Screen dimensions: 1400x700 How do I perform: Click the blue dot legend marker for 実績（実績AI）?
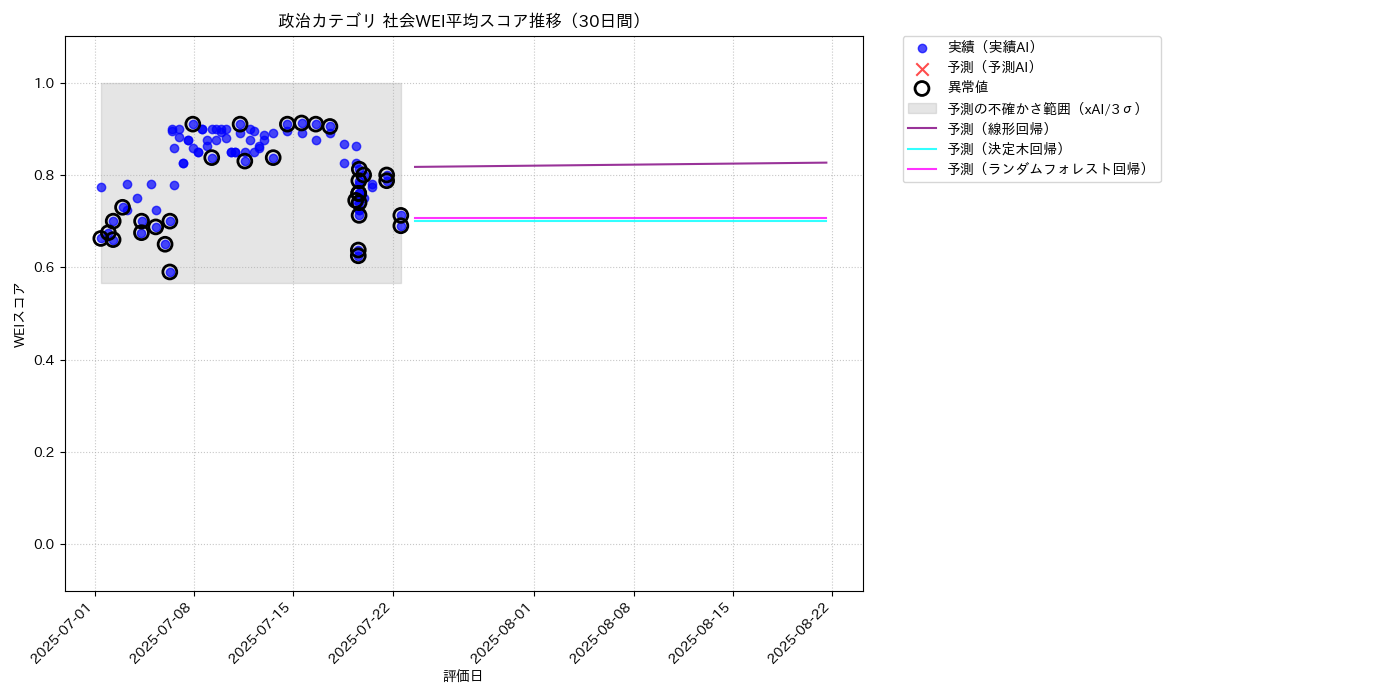point(922,48)
